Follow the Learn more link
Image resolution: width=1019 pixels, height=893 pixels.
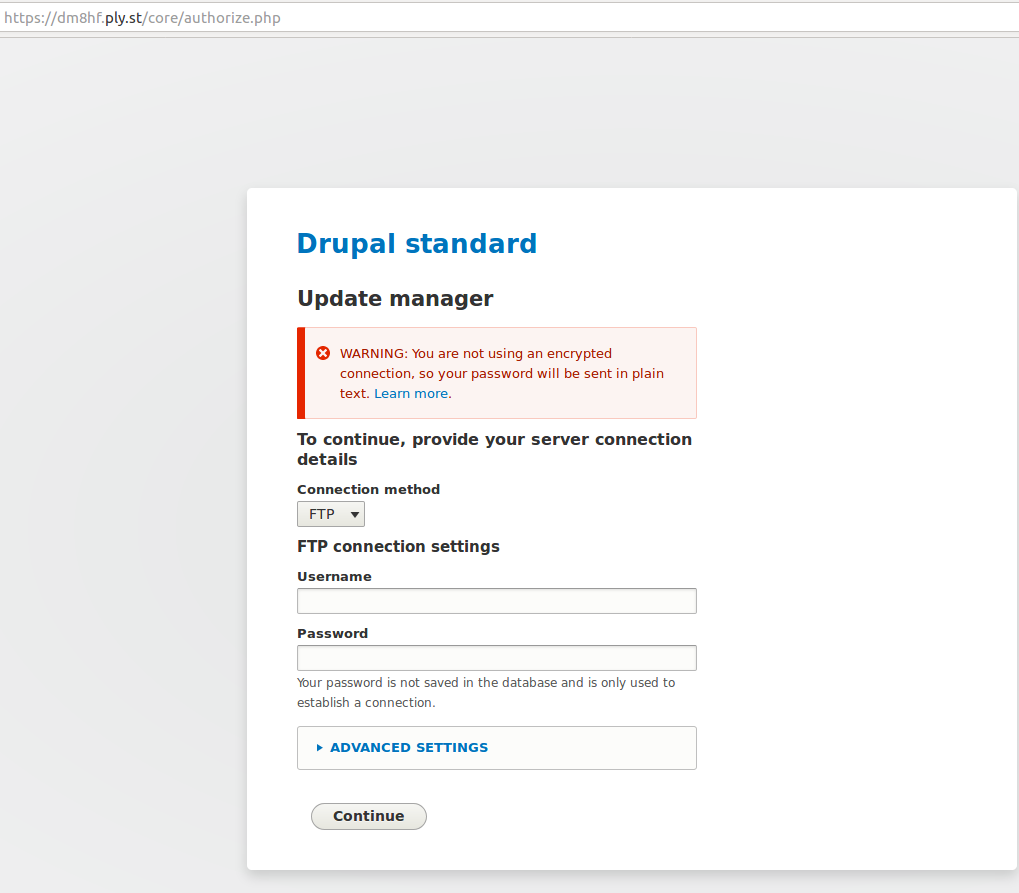click(411, 393)
